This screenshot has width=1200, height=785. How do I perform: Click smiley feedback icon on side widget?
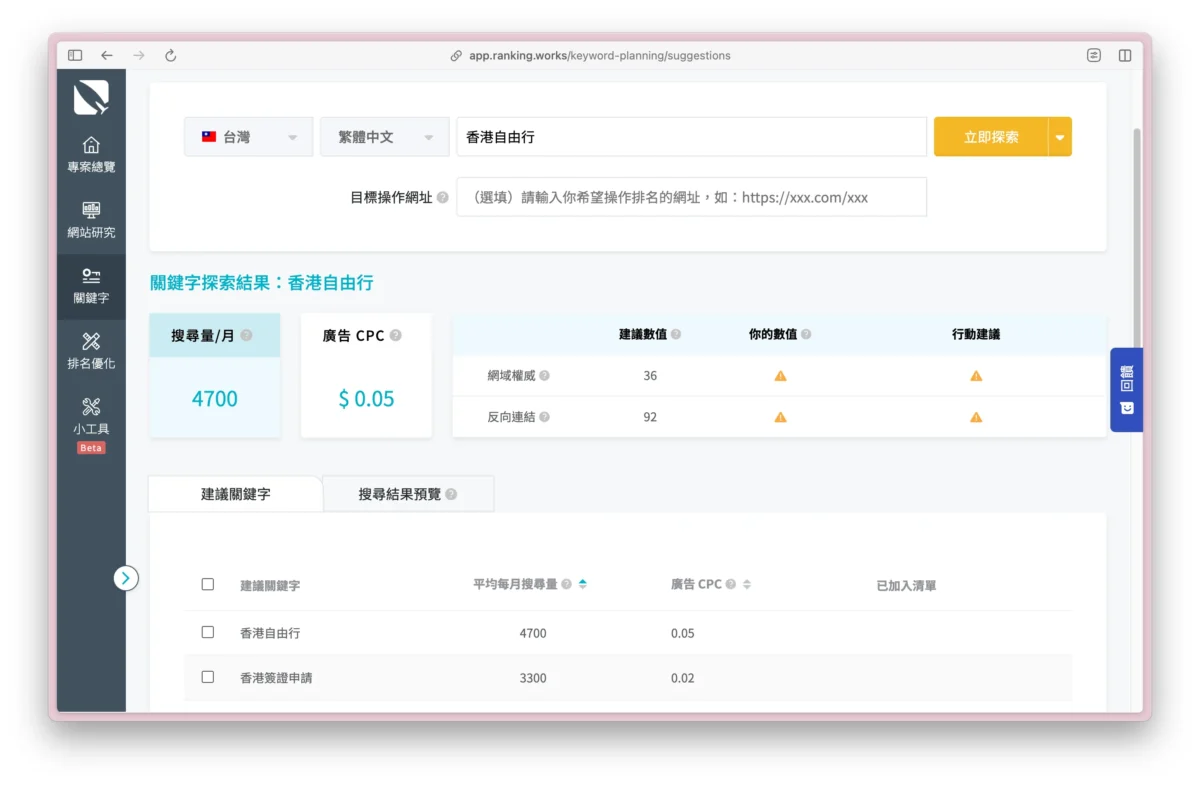pyautogui.click(x=1127, y=408)
